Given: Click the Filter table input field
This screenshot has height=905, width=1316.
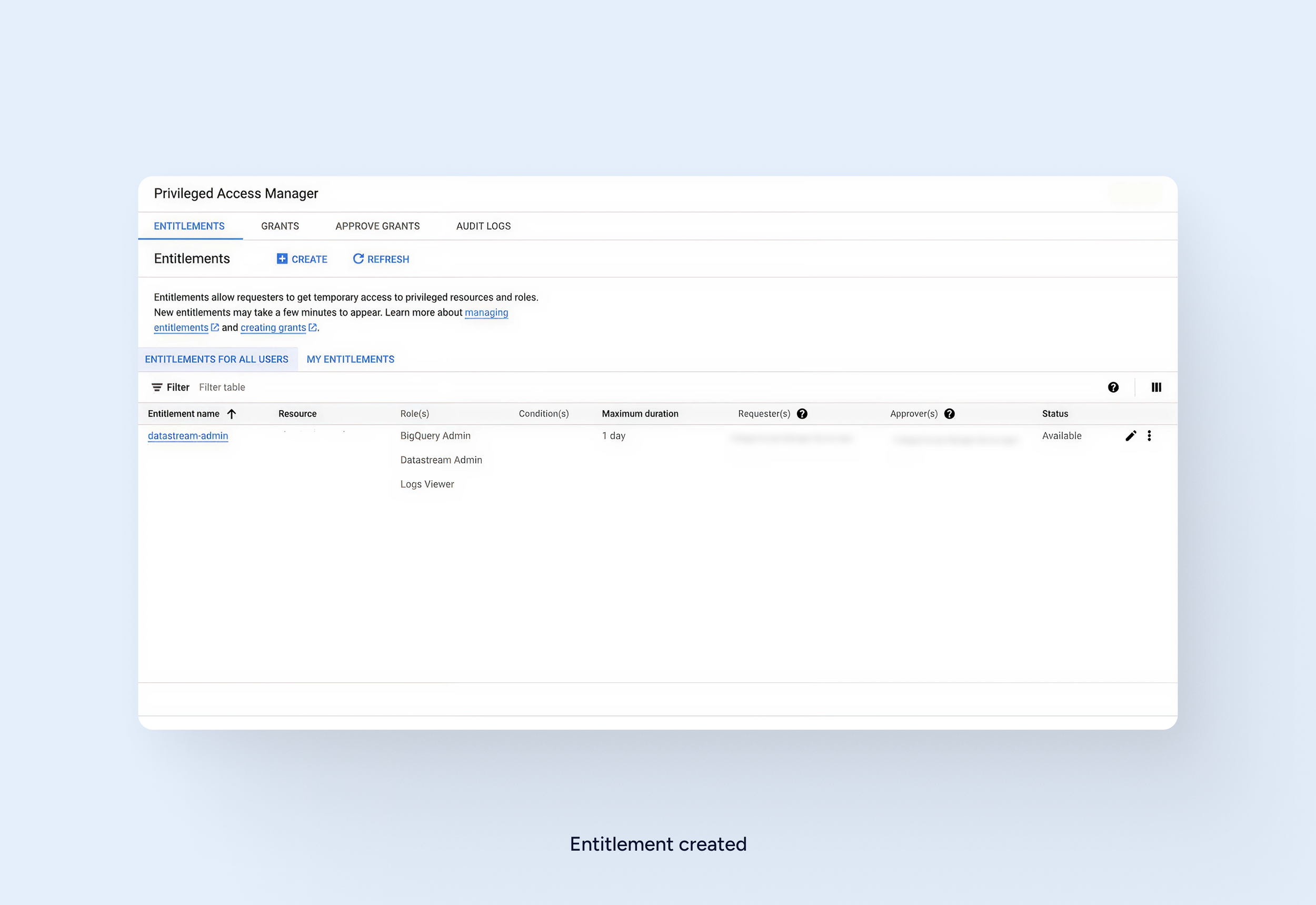Looking at the screenshot, I should [x=222, y=387].
